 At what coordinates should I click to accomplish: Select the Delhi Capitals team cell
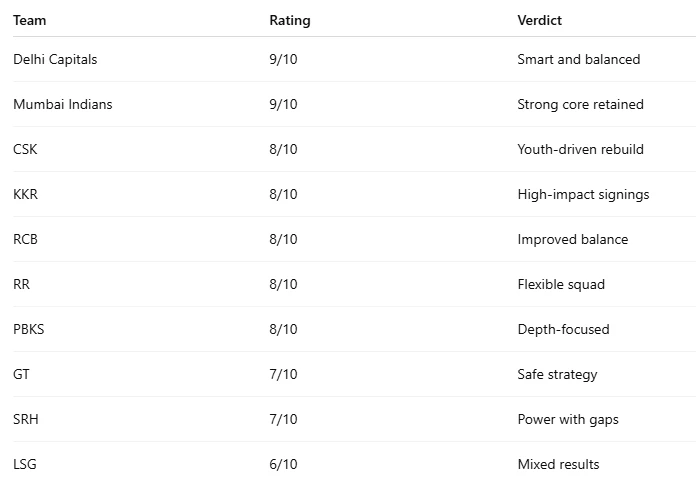tap(55, 59)
